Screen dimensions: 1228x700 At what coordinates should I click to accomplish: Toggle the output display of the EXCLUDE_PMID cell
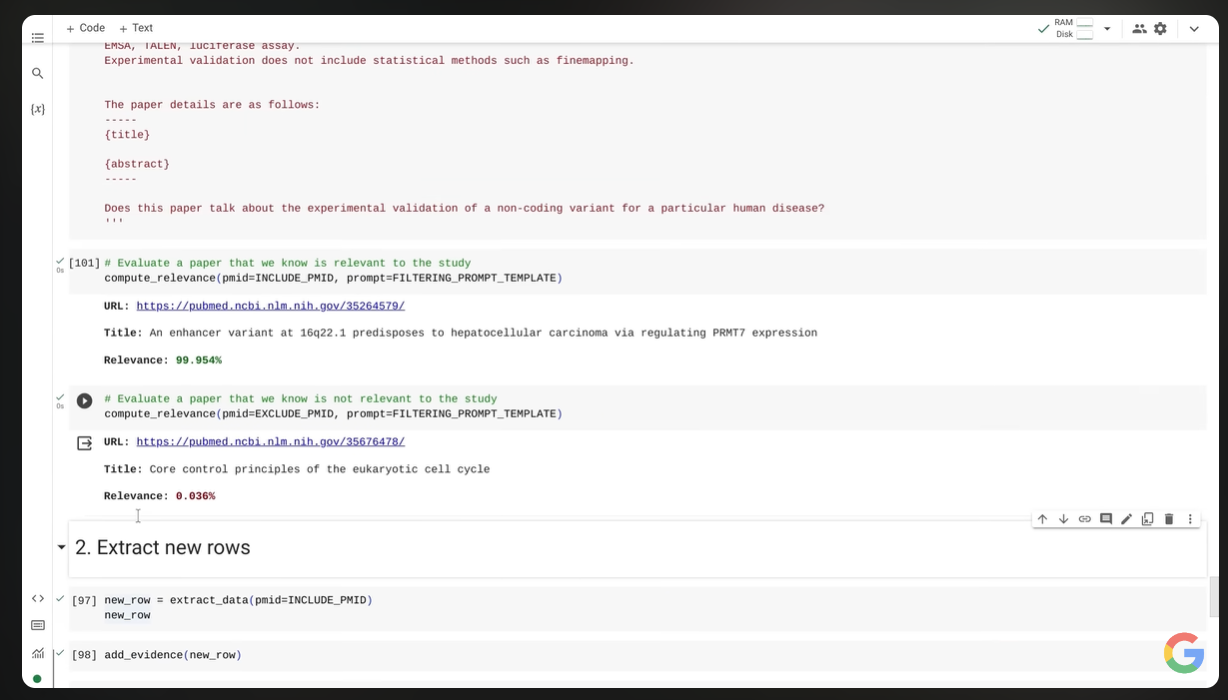pos(85,443)
